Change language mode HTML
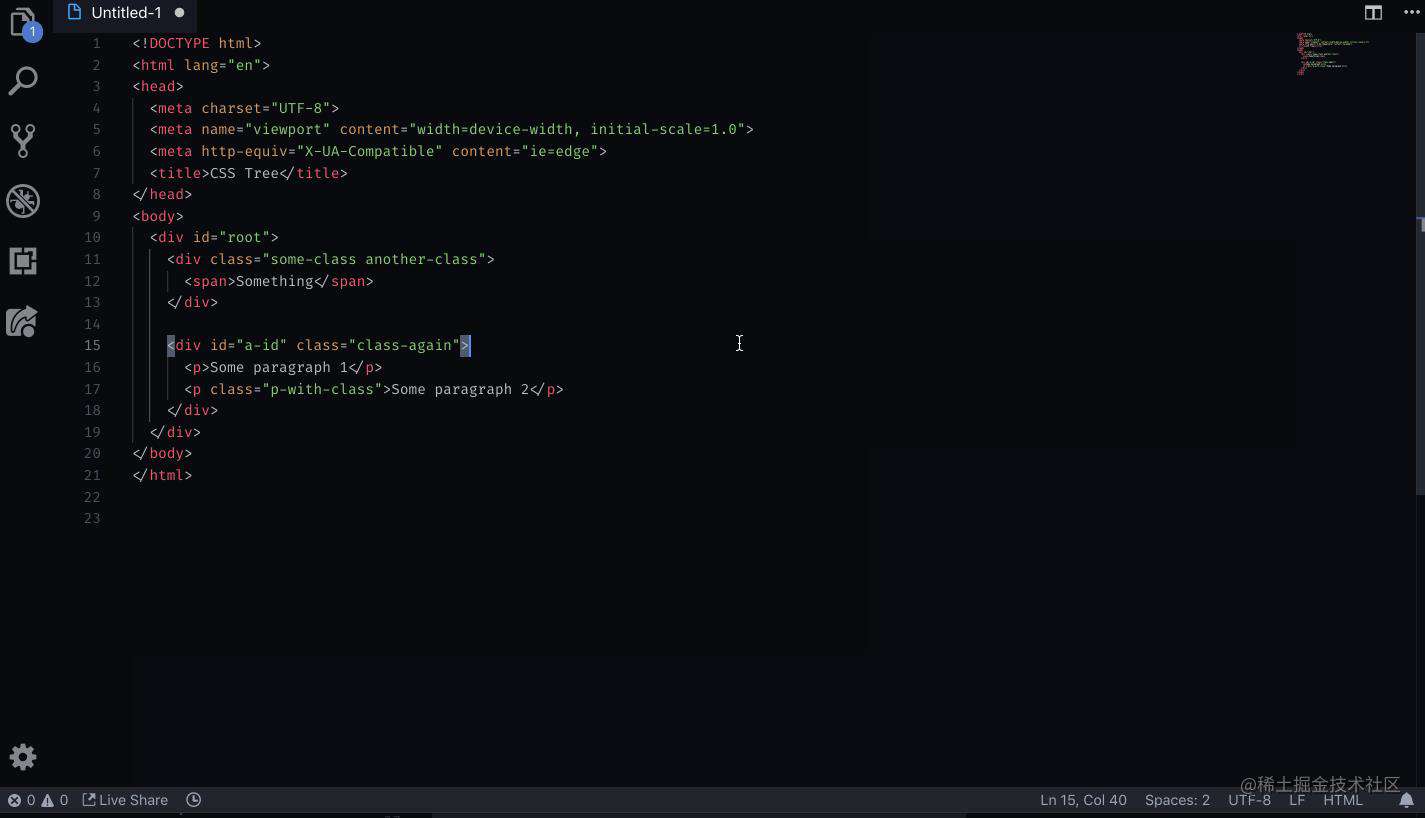The image size is (1425, 818). (x=1343, y=800)
